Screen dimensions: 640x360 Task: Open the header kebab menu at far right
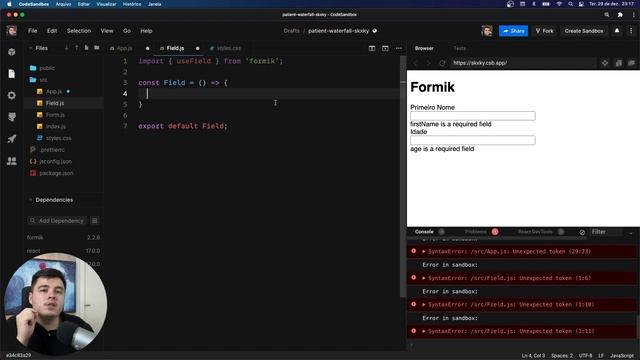click(631, 31)
